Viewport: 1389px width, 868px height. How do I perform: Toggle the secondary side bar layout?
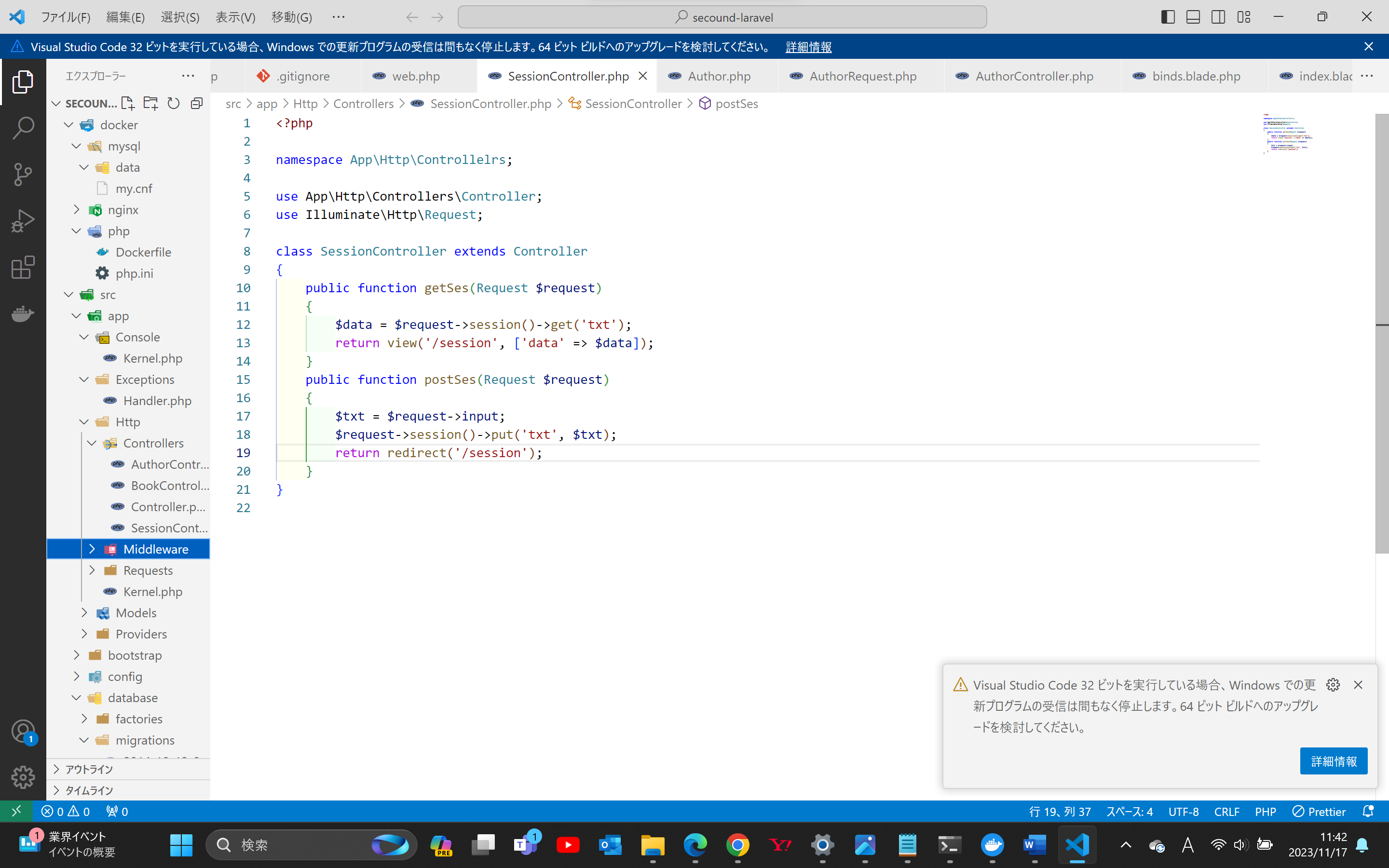click(1218, 17)
